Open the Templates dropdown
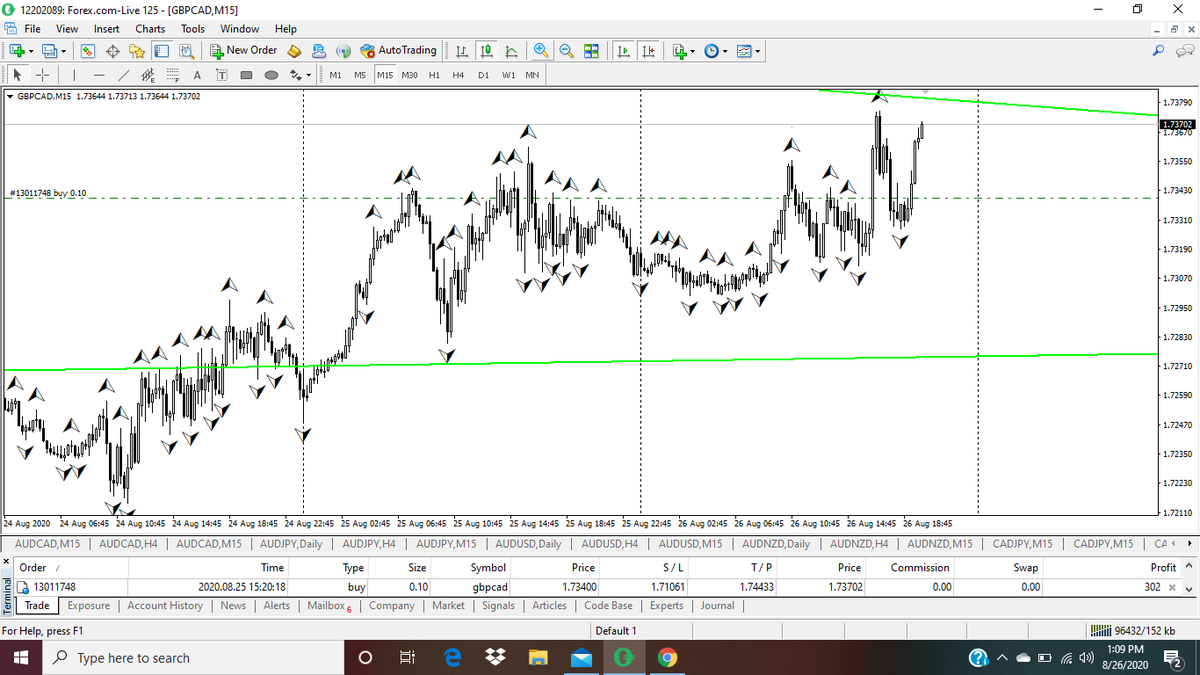 tap(748, 50)
